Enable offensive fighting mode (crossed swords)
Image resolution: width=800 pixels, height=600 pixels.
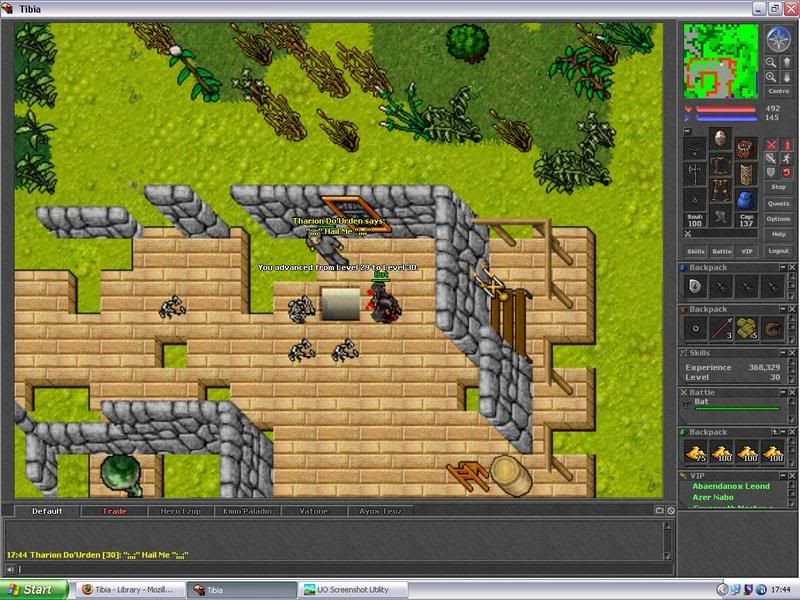pos(771,145)
